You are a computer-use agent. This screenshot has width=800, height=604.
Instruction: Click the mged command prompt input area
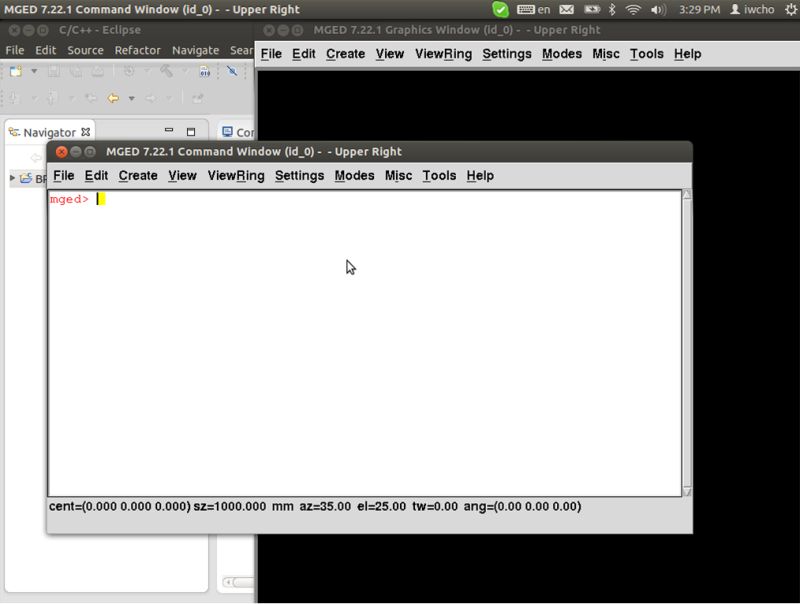[100, 200]
